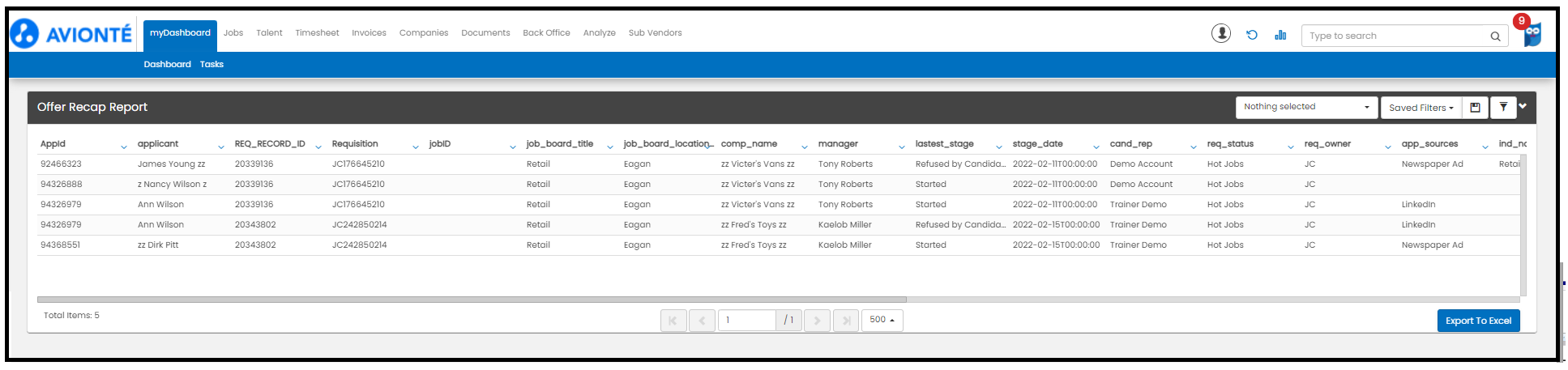Click the vertical scrollbar of the table

coord(1523,225)
